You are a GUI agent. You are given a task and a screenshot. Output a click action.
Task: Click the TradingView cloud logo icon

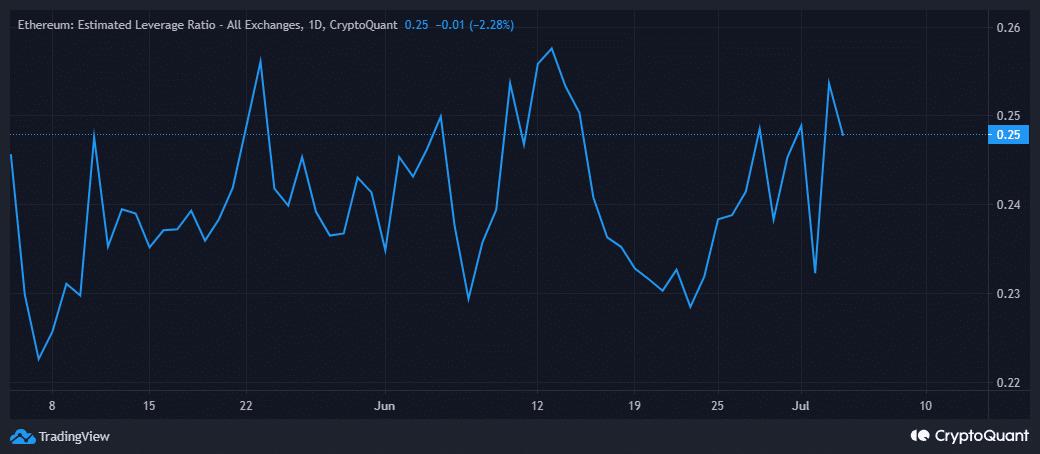click(23, 436)
